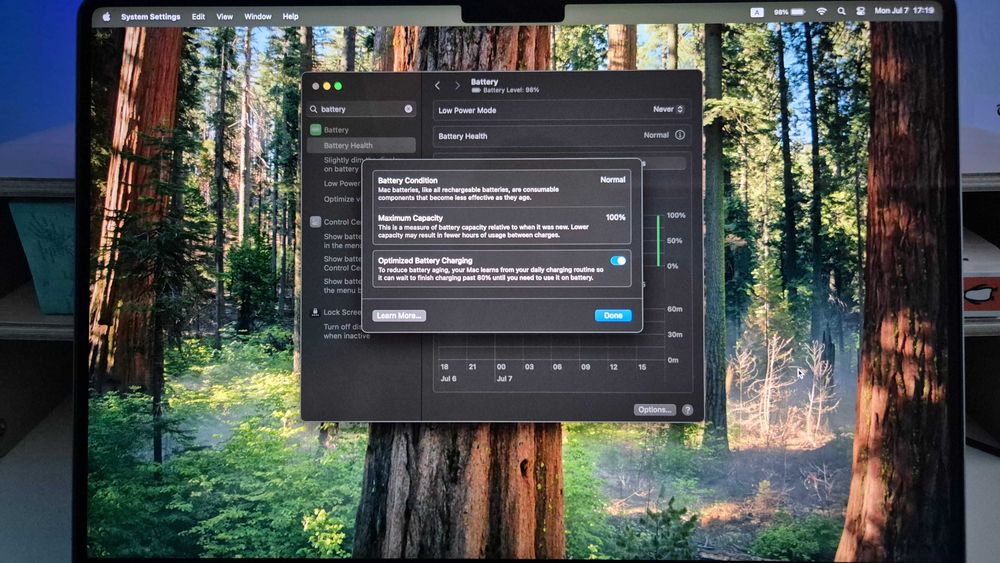This screenshot has height=563, width=1000.
Task: Click the Jul 6 chart date label
Action: (x=448, y=379)
